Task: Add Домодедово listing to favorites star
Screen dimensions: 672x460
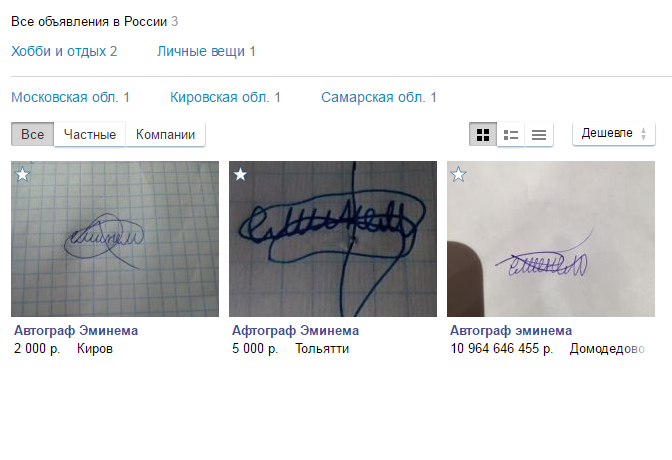Action: [x=459, y=174]
